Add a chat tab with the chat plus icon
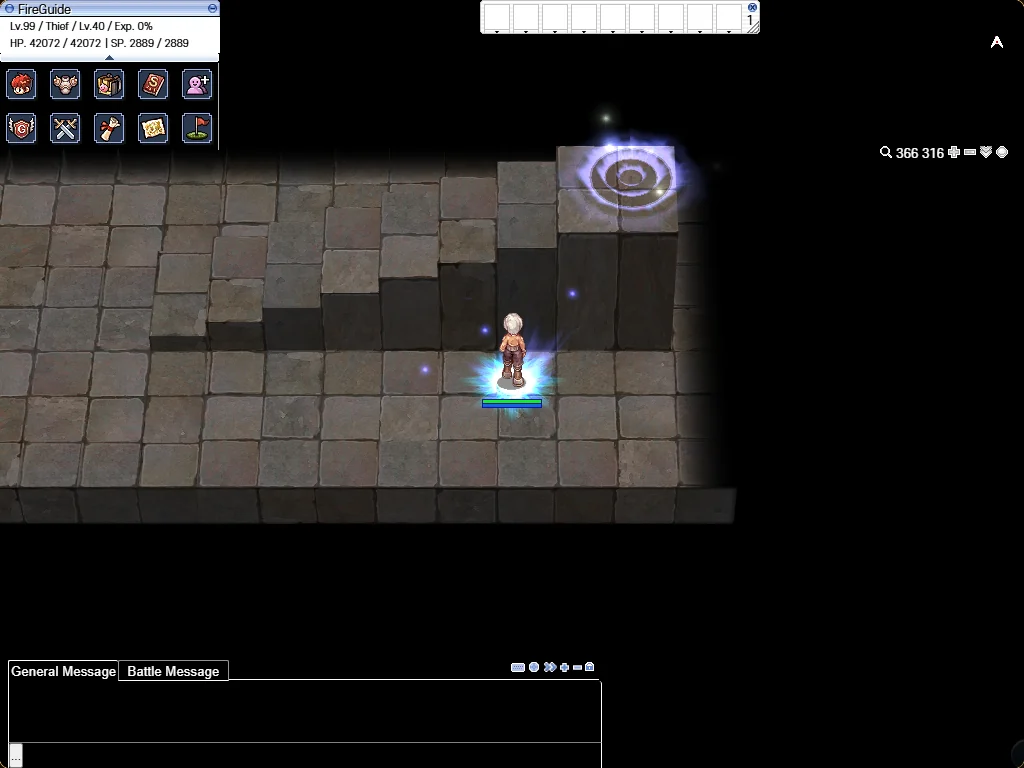Image resolution: width=1024 pixels, height=768 pixels. [x=564, y=667]
